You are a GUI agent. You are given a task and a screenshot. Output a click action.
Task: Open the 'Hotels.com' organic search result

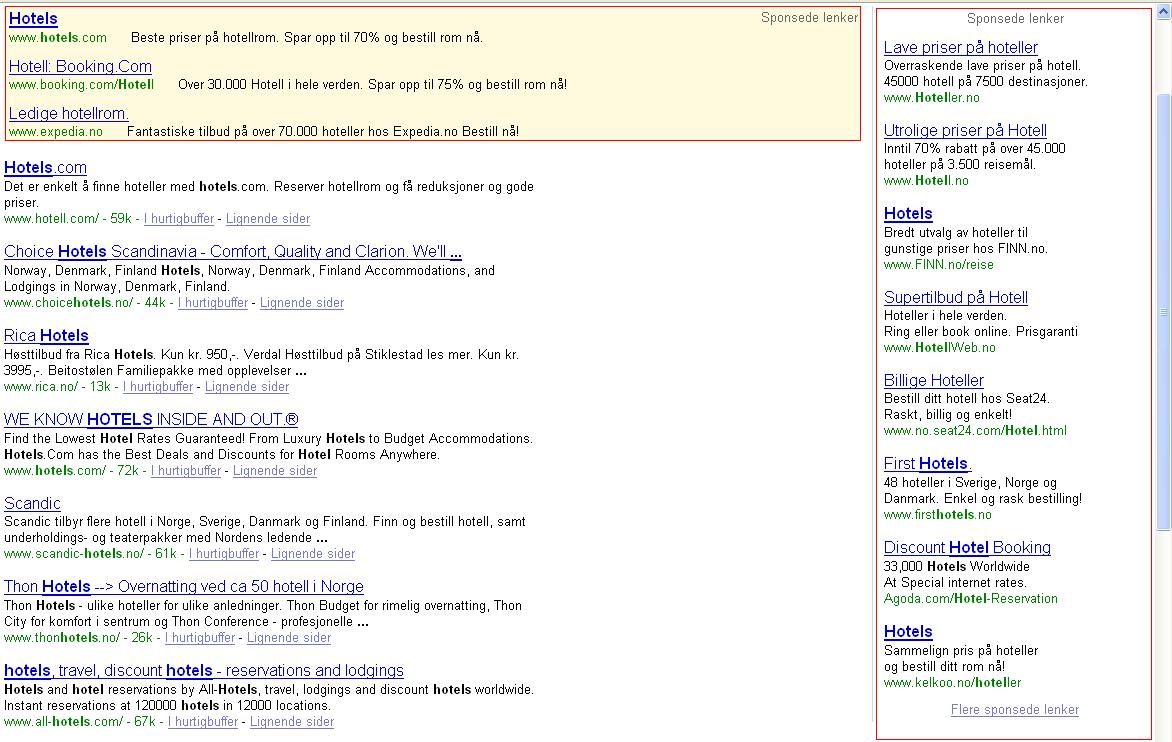pyautogui.click(x=46, y=167)
